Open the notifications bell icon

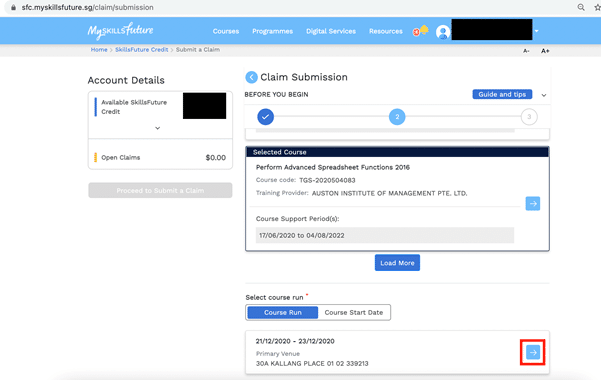pyautogui.click(x=424, y=30)
